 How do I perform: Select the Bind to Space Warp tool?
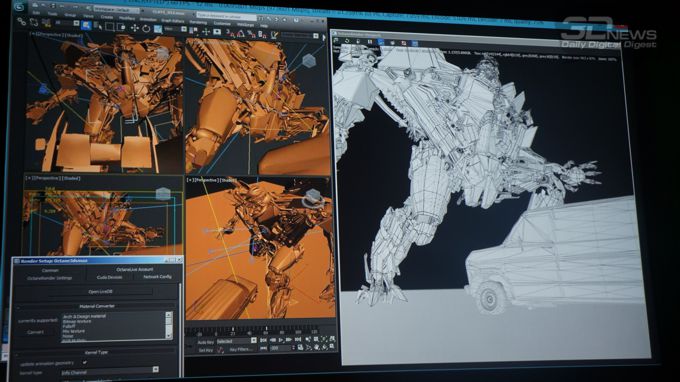click(46, 23)
